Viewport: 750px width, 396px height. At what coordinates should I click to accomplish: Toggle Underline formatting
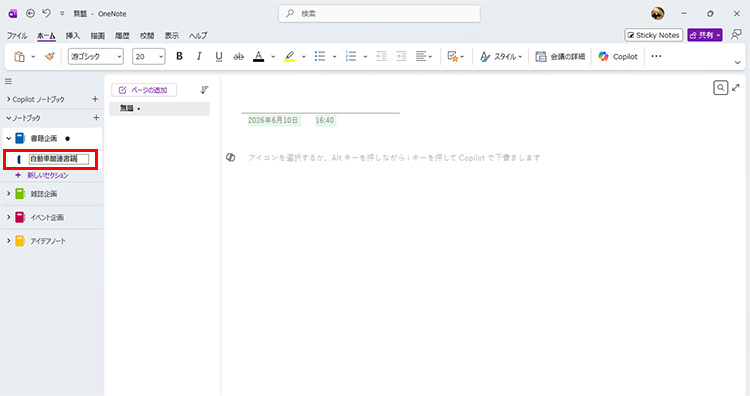pos(219,56)
